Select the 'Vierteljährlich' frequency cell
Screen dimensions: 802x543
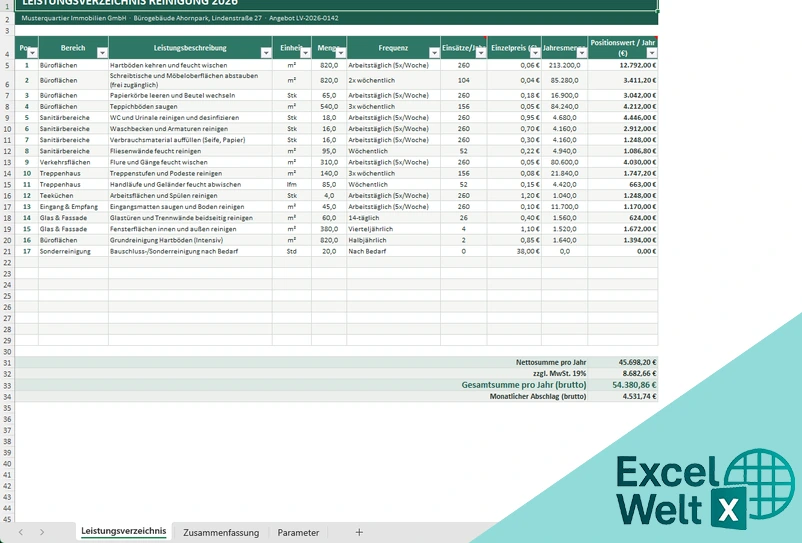pos(393,230)
